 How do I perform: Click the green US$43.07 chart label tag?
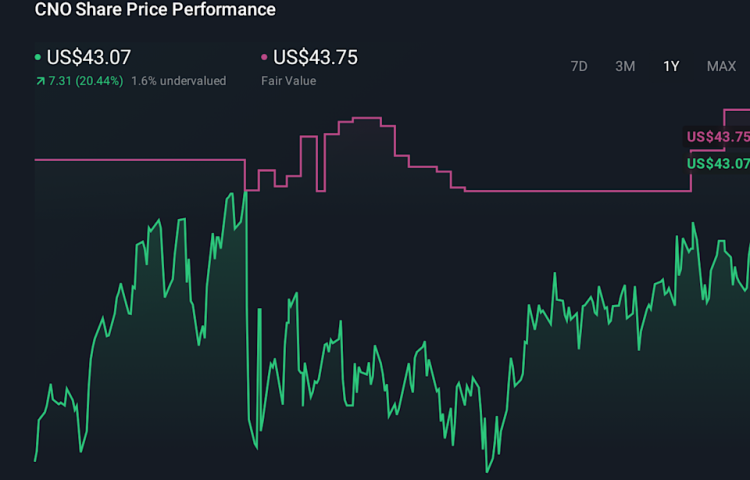[x=717, y=163]
